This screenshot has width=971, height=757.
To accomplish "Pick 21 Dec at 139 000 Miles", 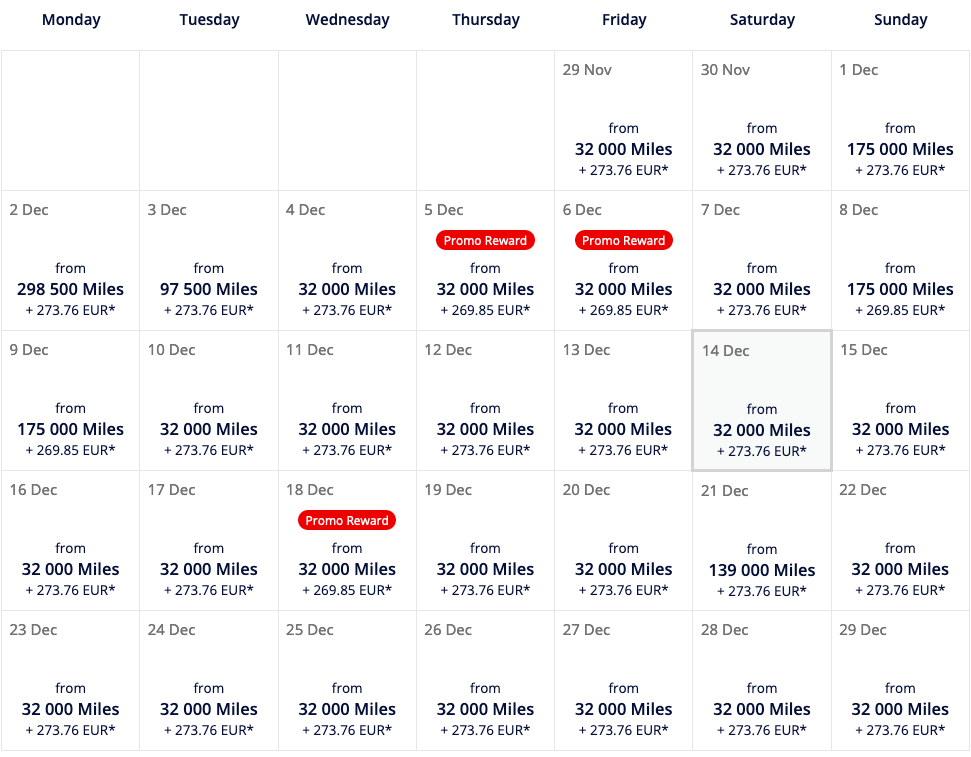I will 762,541.
